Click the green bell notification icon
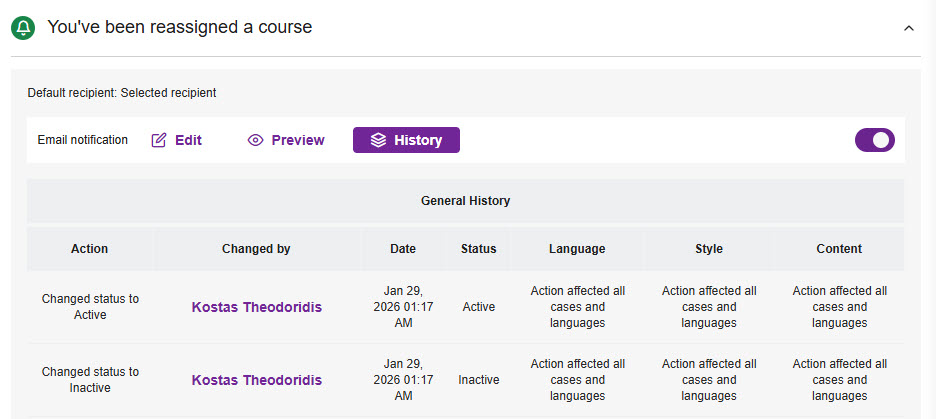This screenshot has width=936, height=419. click(x=23, y=28)
